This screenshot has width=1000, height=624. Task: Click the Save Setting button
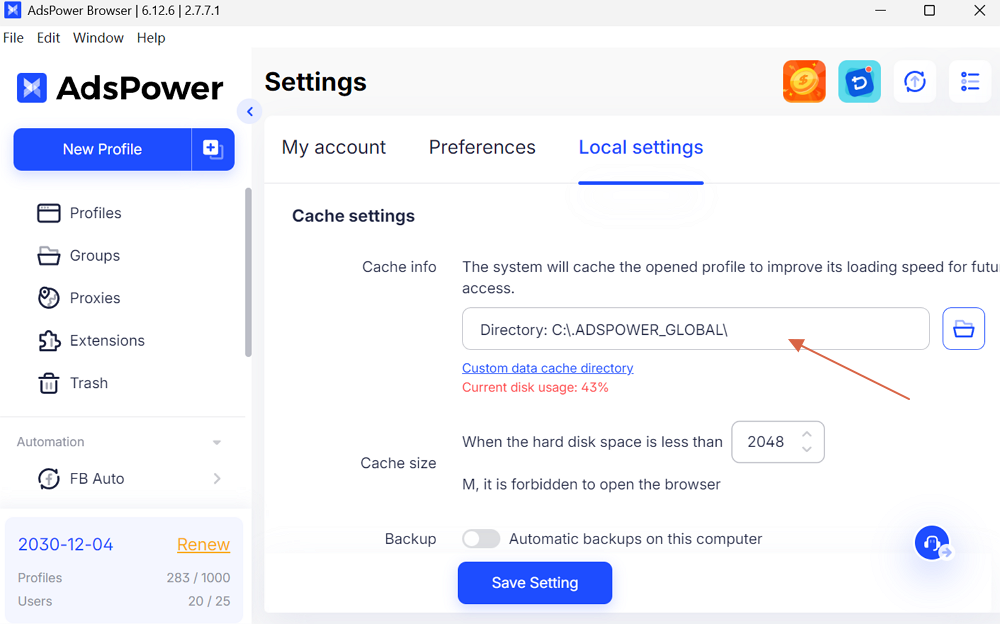click(x=535, y=583)
